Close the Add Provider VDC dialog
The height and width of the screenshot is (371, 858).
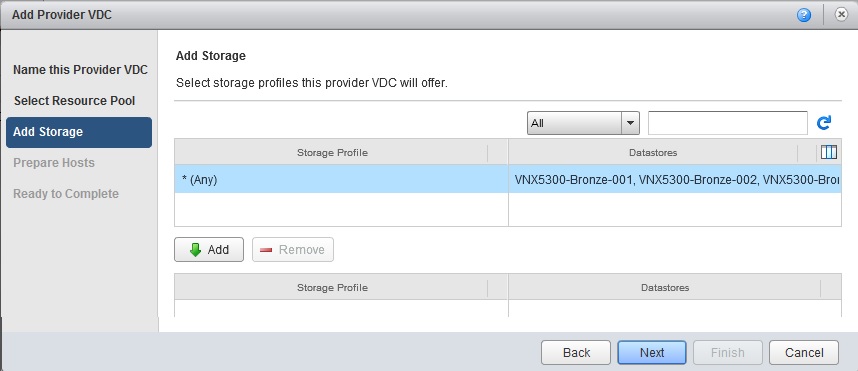tap(842, 15)
